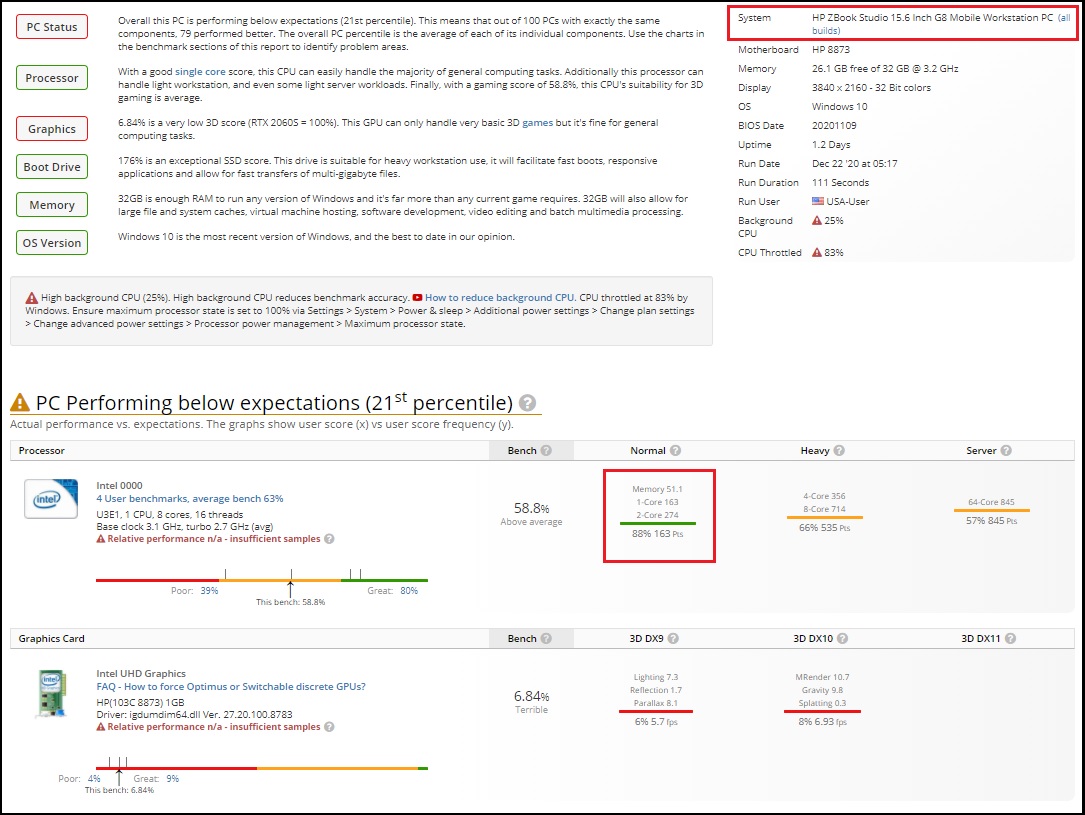Click the 3D DX10 help icon
1085x815 pixels.
842,639
